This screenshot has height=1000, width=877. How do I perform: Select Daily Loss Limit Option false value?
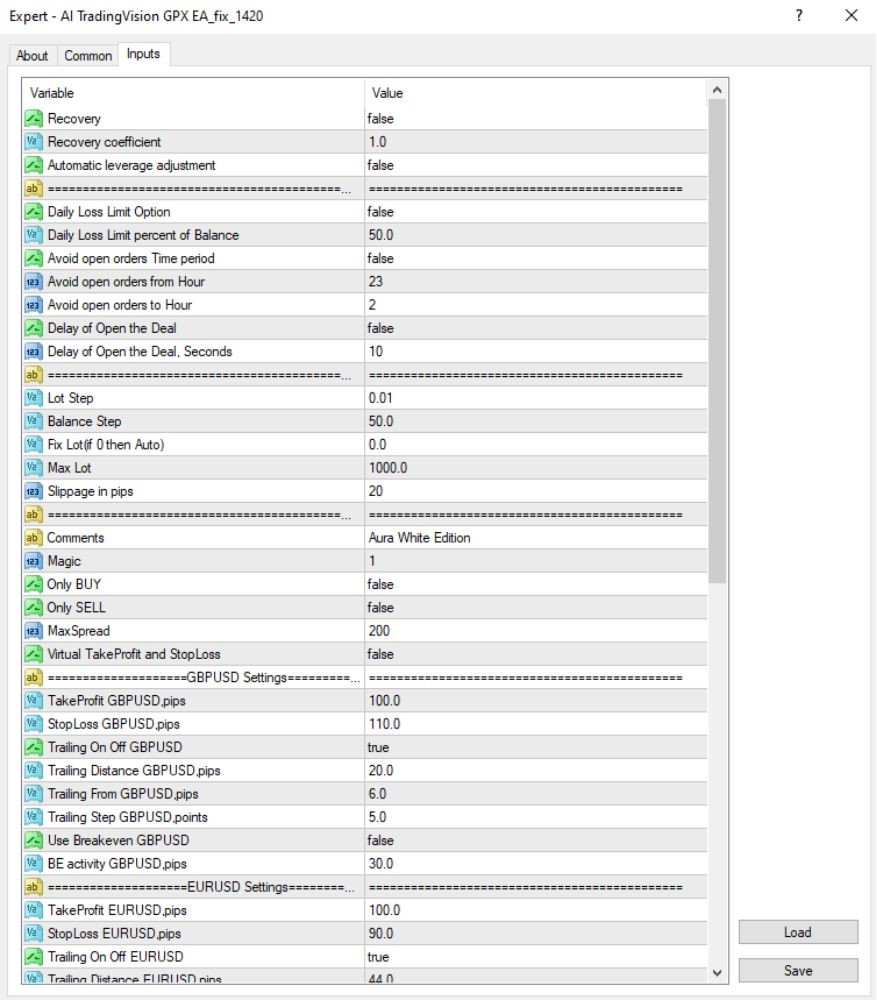[536, 212]
